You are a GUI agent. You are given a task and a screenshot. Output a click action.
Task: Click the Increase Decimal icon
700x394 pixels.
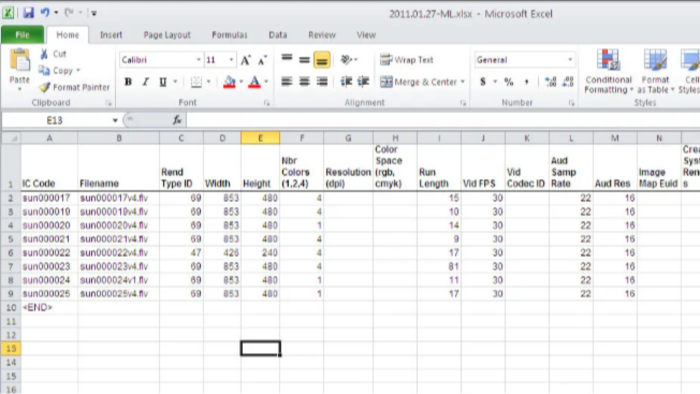click(x=550, y=82)
